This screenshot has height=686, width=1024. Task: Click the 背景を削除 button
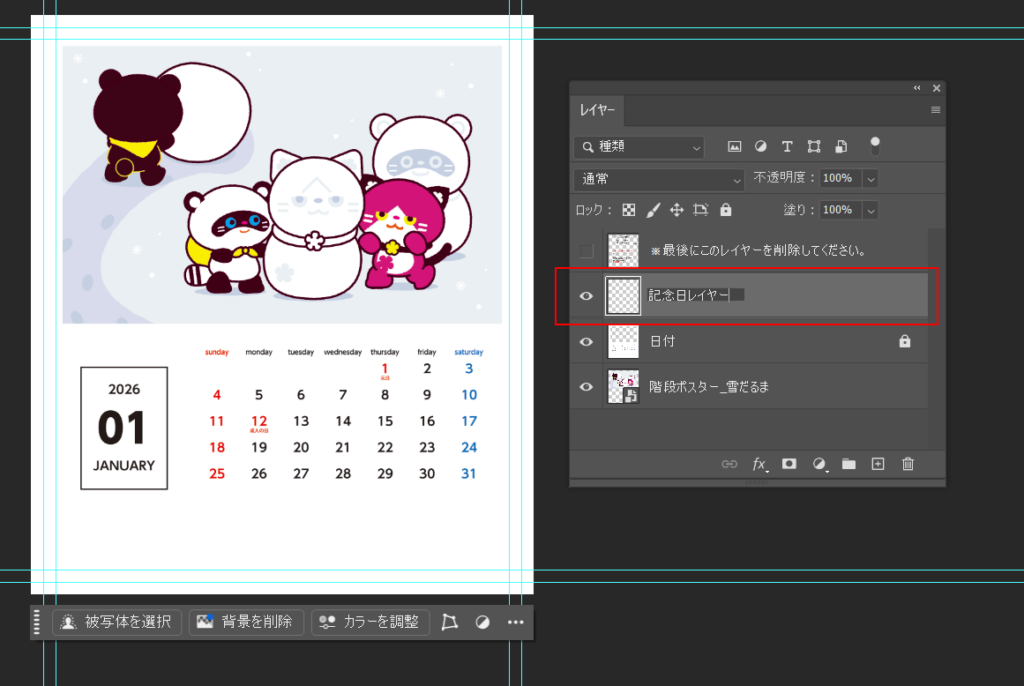246,622
